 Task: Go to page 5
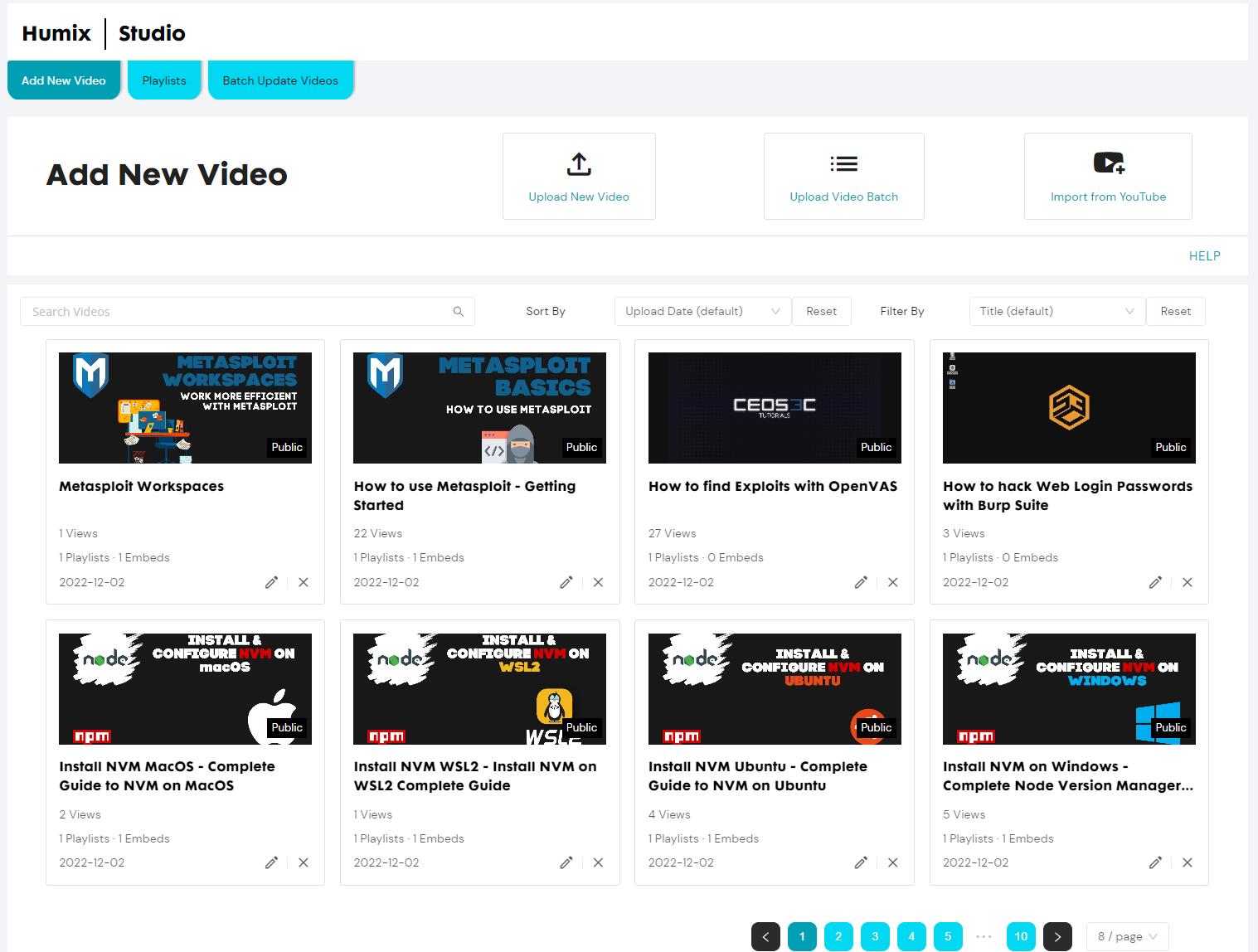pos(948,937)
